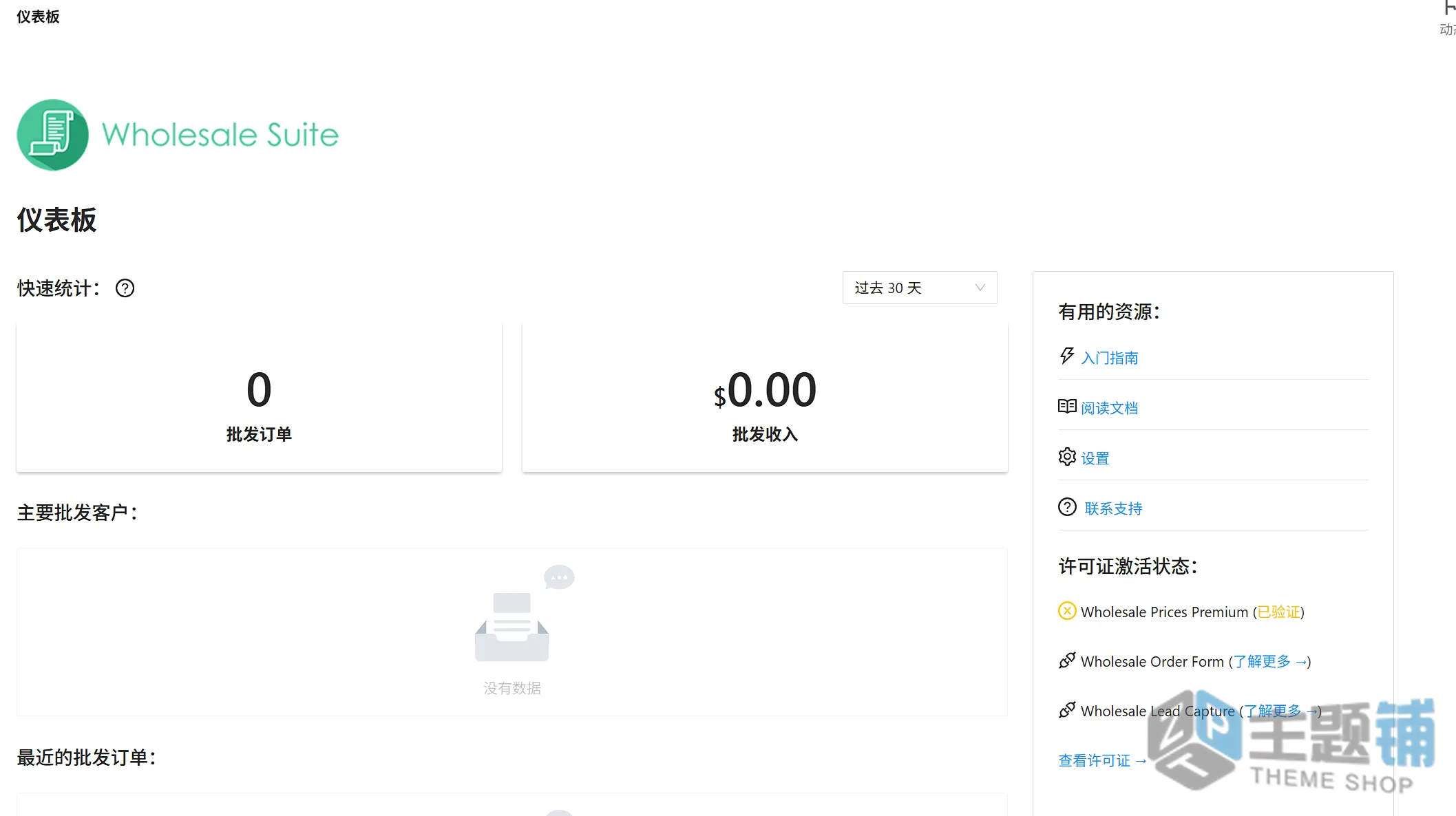Open the 查看许可证 link
1456x816 pixels.
(x=1103, y=761)
